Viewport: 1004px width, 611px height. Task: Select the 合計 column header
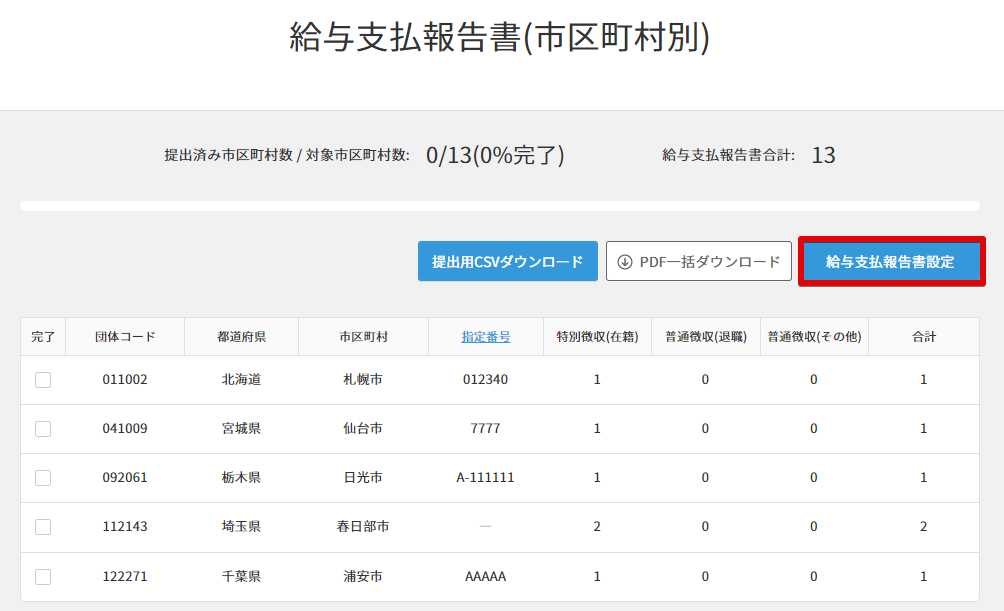[923, 337]
